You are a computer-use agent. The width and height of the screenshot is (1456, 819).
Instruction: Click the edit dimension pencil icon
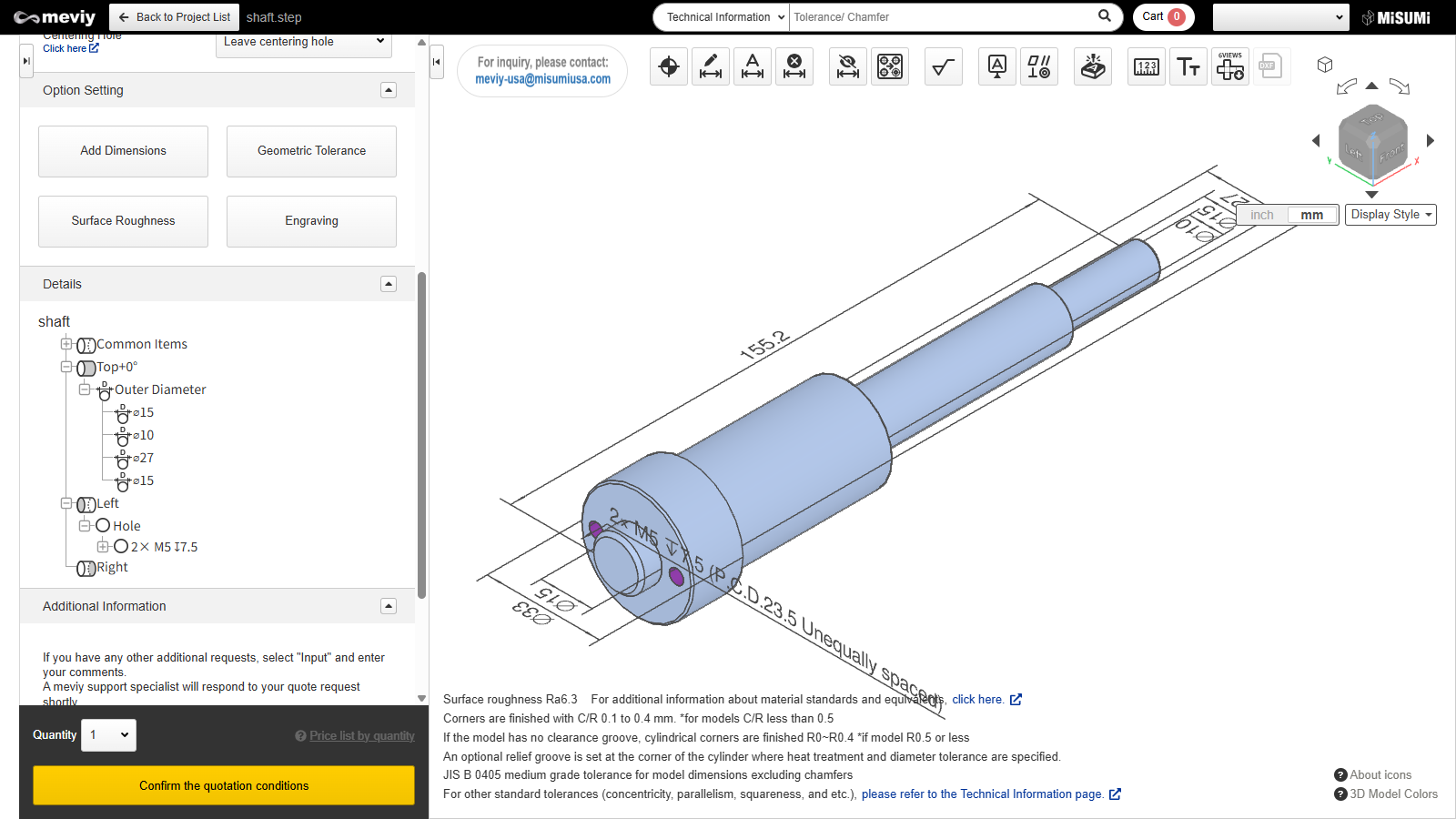click(710, 67)
